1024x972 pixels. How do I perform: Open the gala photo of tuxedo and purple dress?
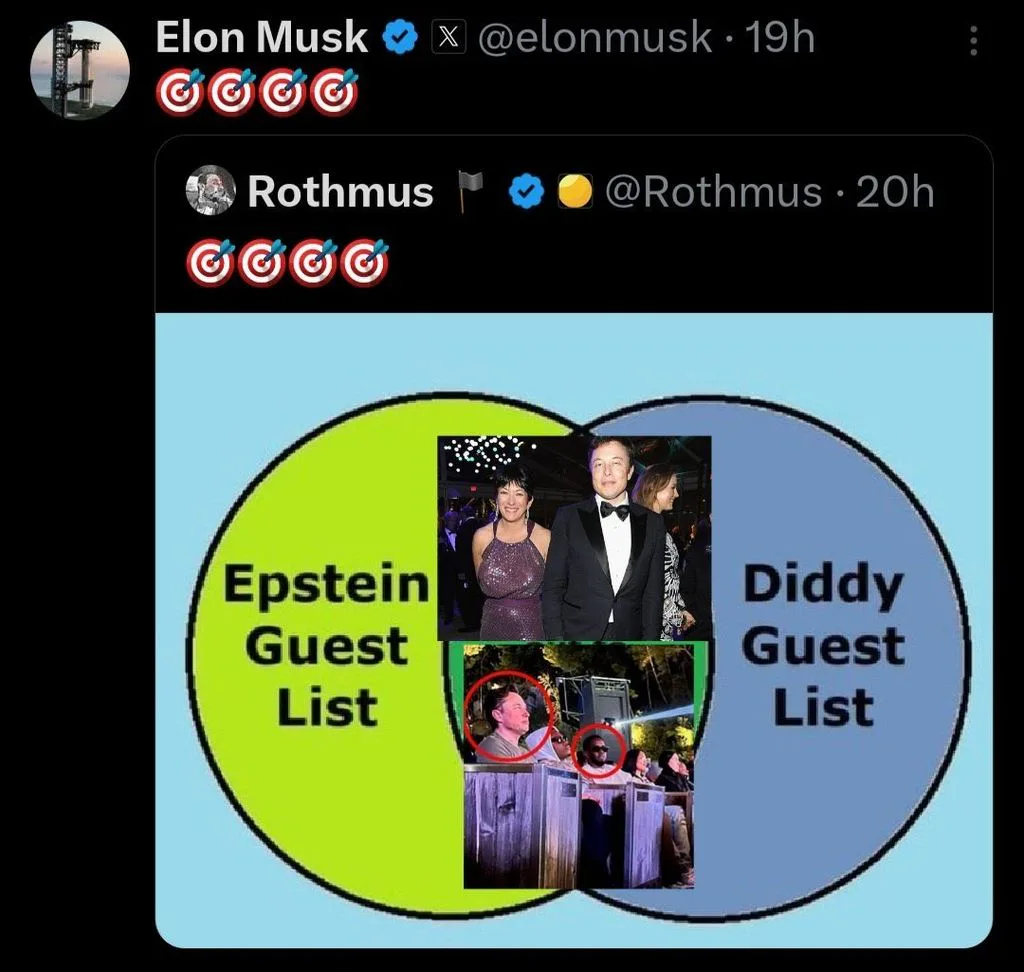pos(574,538)
